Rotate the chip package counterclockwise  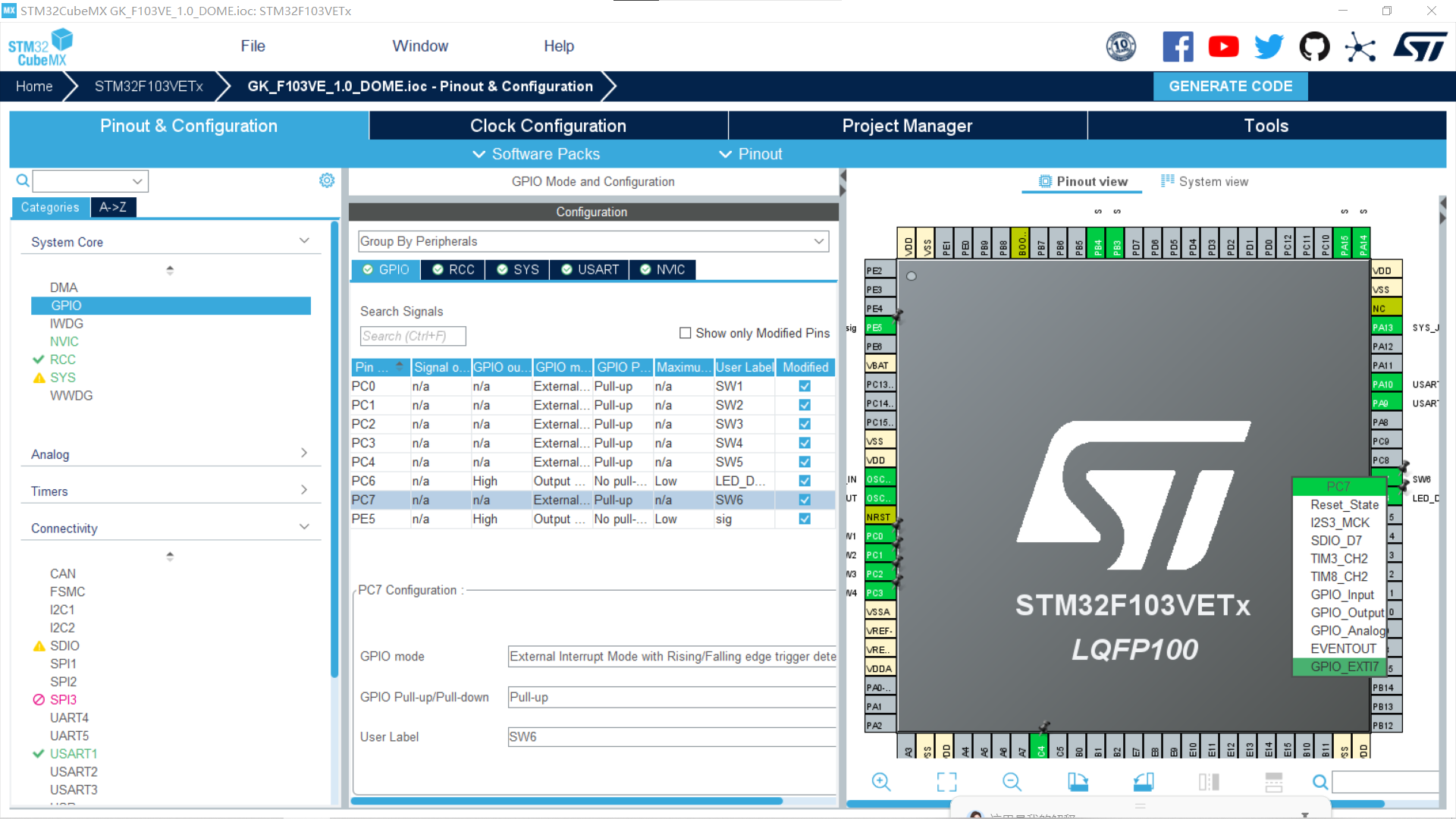click(1144, 781)
